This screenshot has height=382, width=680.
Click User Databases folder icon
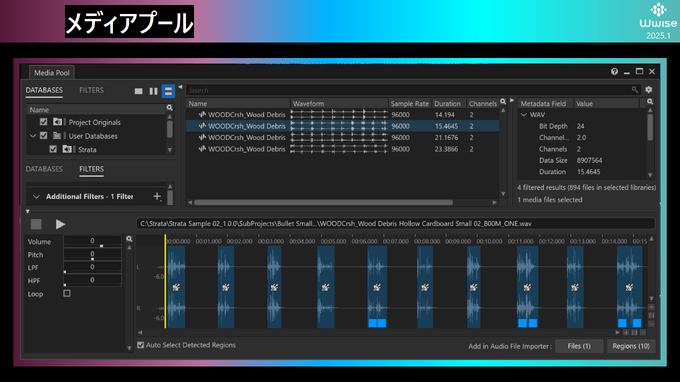click(57, 136)
